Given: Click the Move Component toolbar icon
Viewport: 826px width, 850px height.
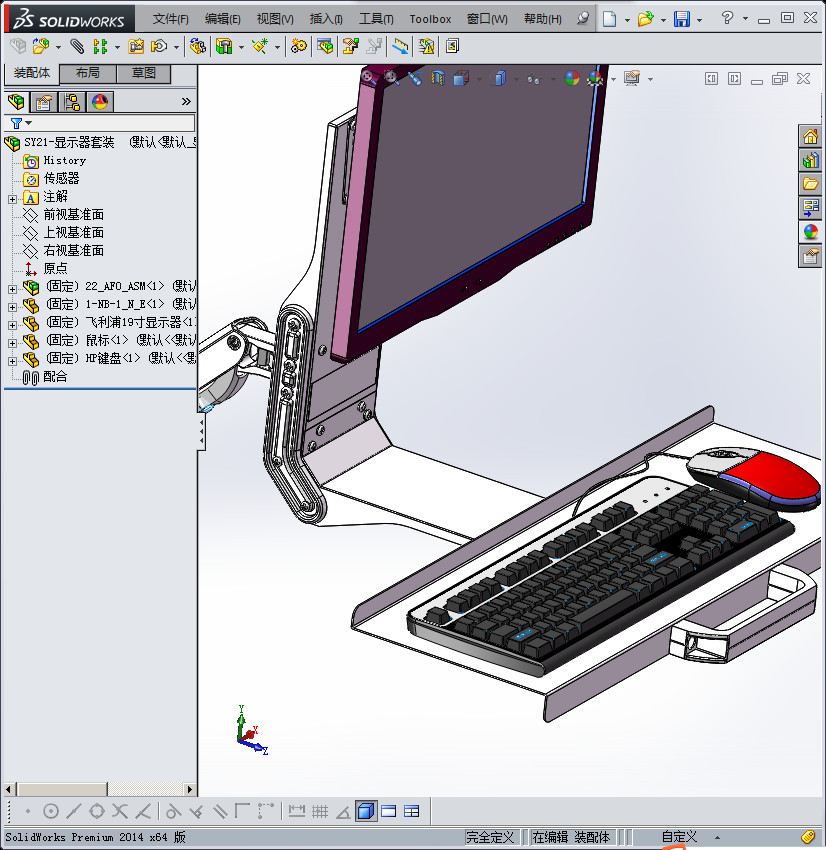Looking at the screenshot, I should point(159,47).
